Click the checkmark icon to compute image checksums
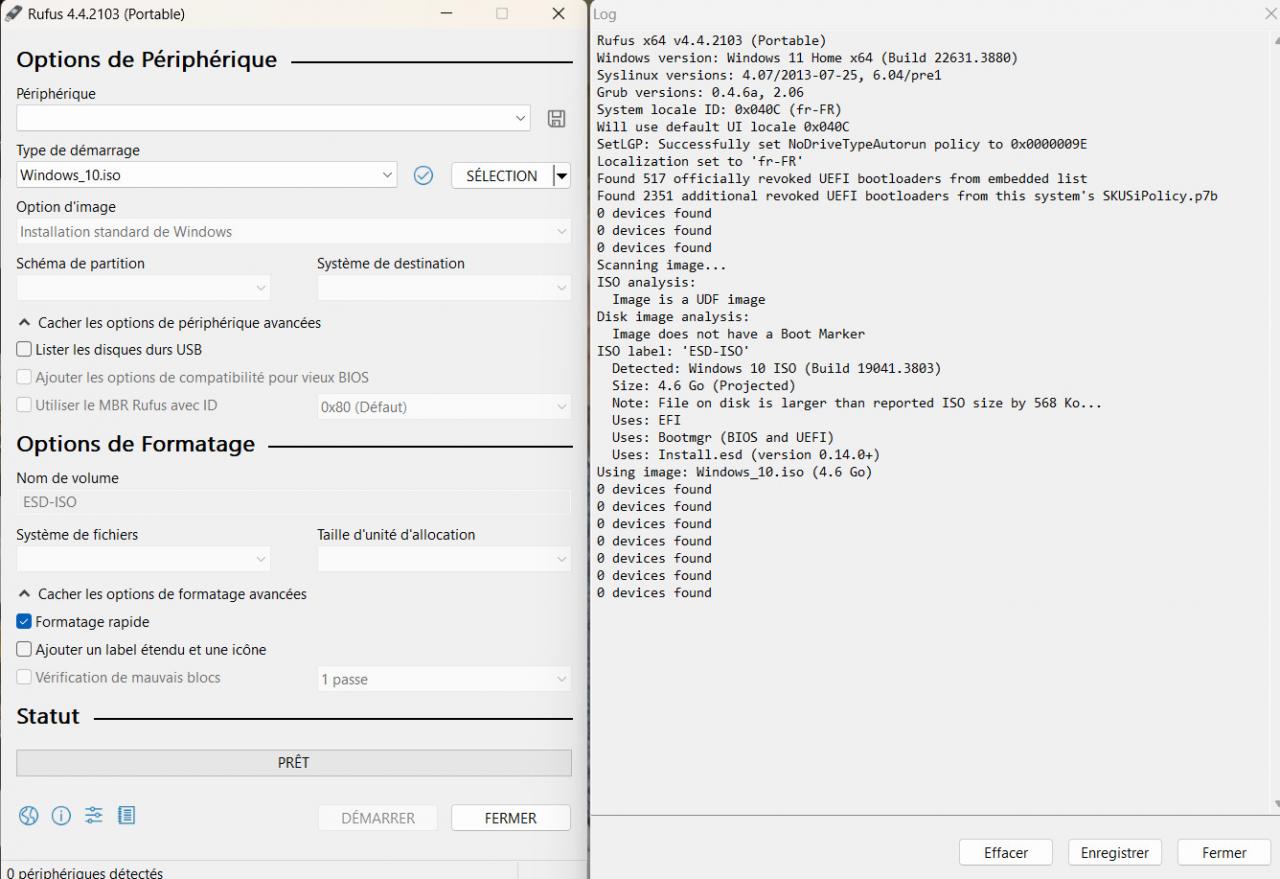This screenshot has height=879, width=1280. coord(423,176)
